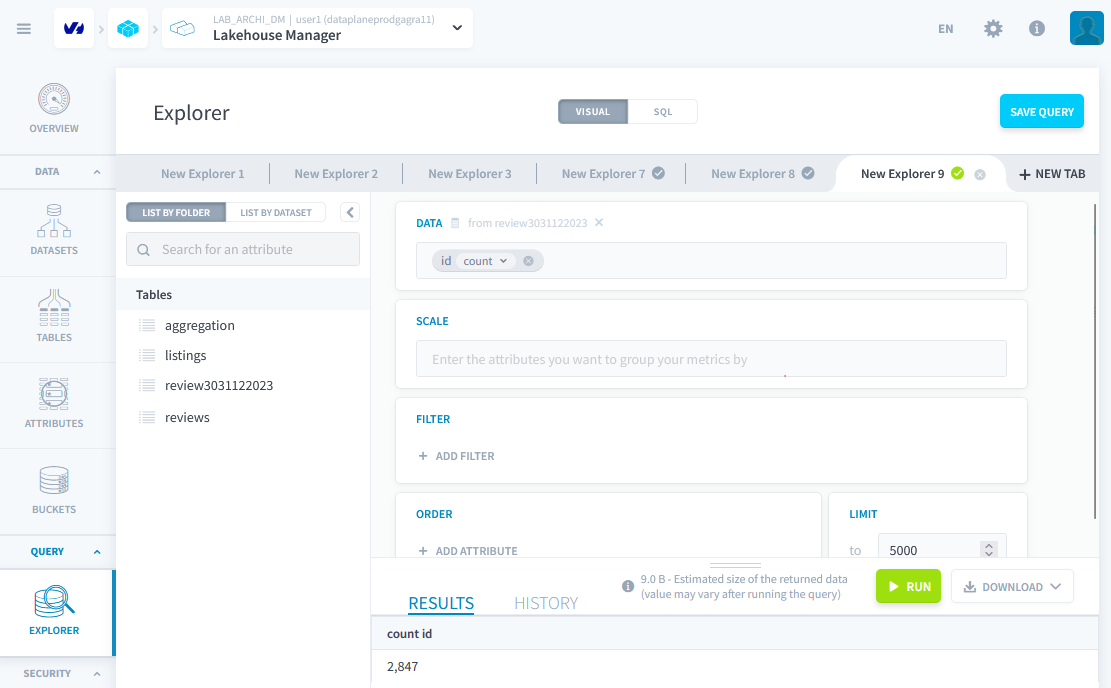Image resolution: width=1111 pixels, height=688 pixels.
Task: Open the count aggregation dropdown
Action: point(485,261)
